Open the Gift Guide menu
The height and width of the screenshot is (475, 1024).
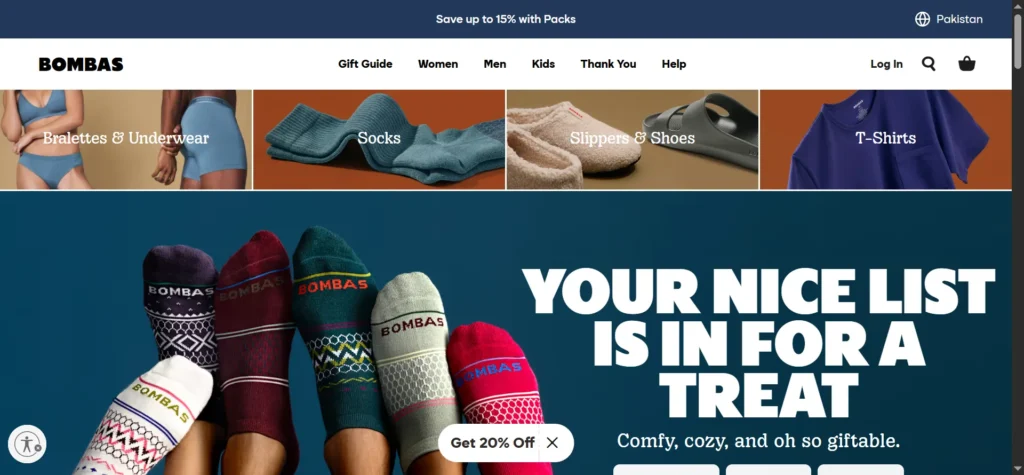(x=365, y=64)
